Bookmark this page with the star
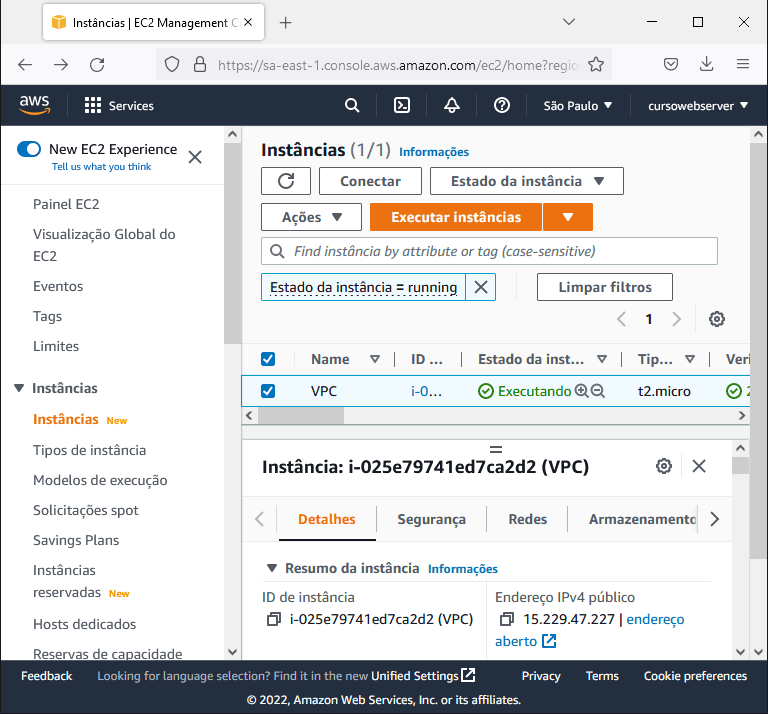Screen dimensions: 768x714 tap(596, 64)
